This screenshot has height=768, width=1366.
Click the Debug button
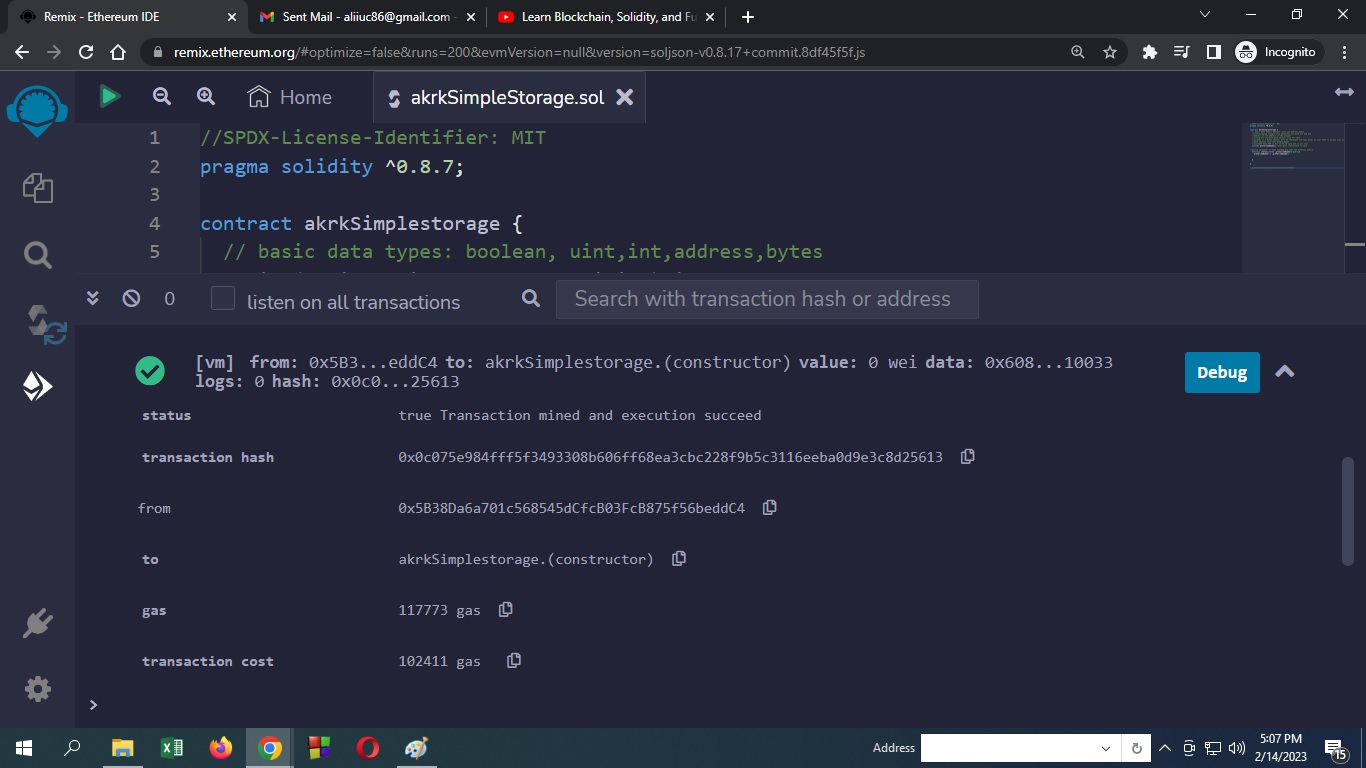coord(1221,371)
